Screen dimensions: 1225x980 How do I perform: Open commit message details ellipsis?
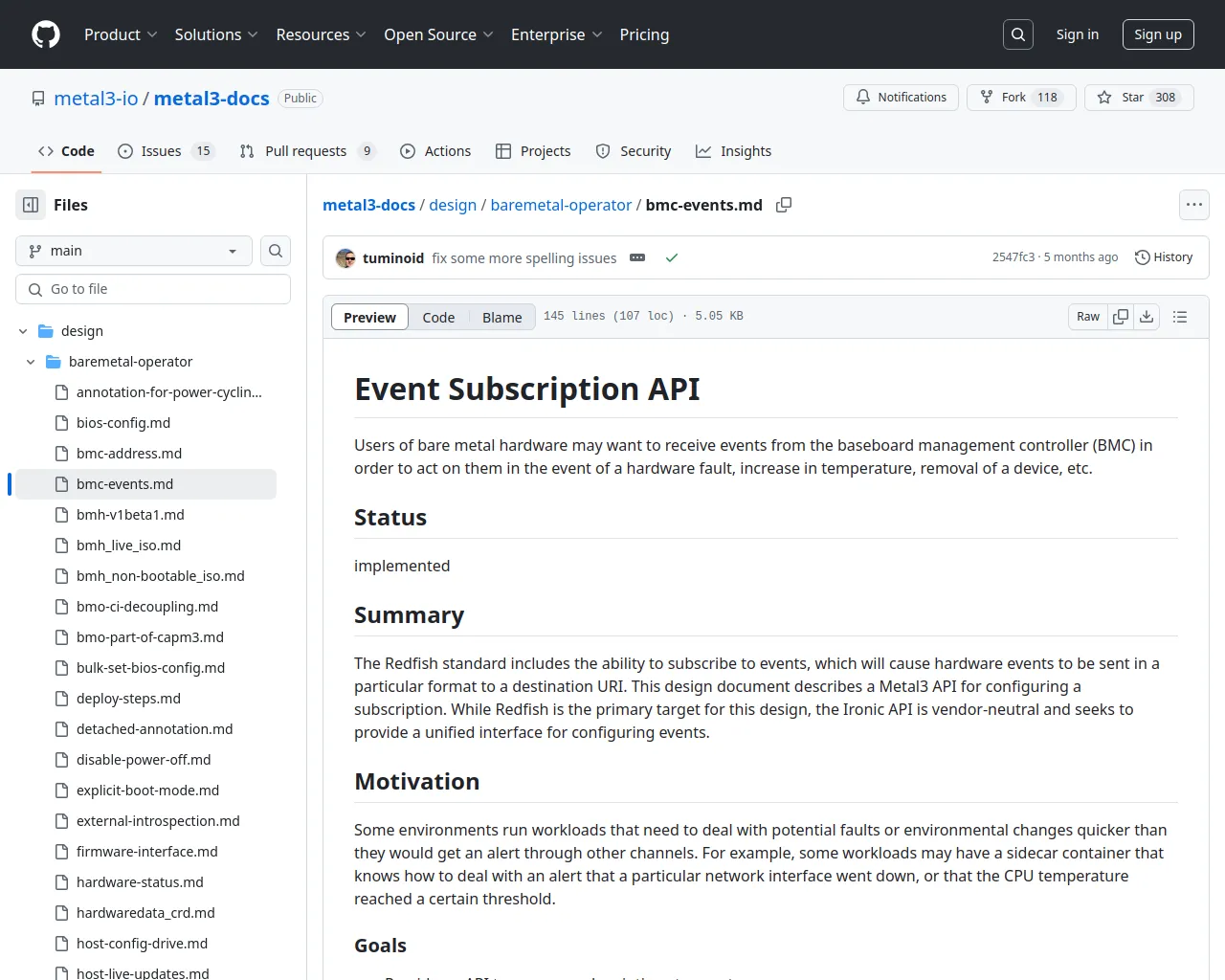637,258
